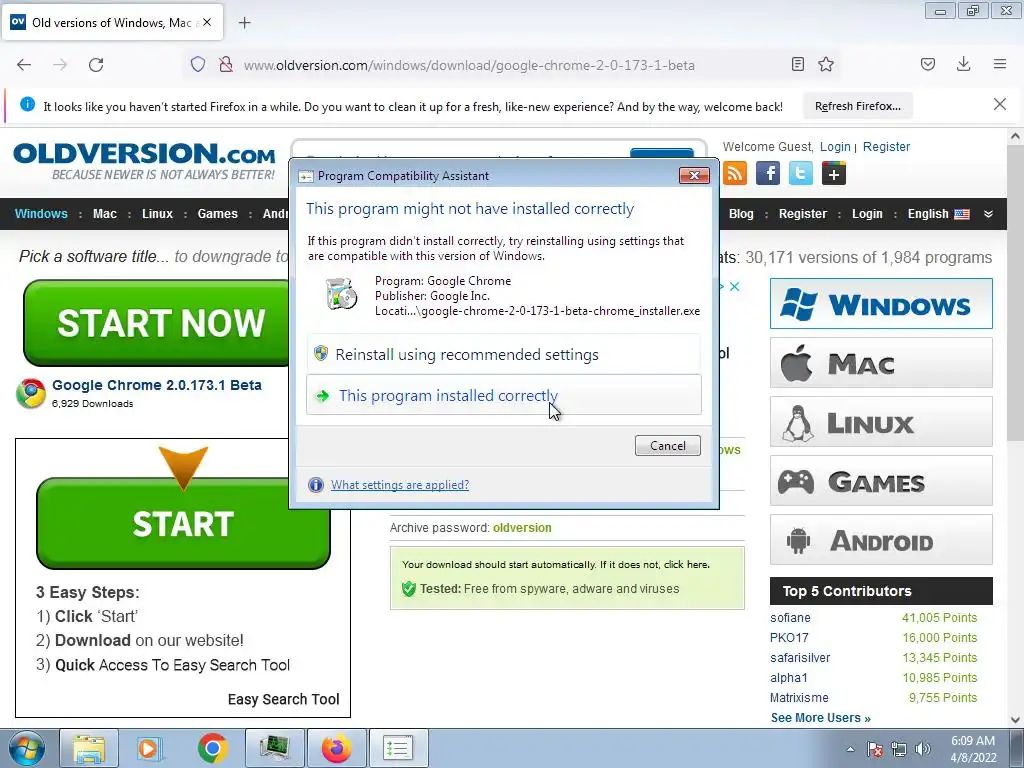Open contributor alpha1's profile
Image resolution: width=1024 pixels, height=768 pixels.
coord(788,678)
